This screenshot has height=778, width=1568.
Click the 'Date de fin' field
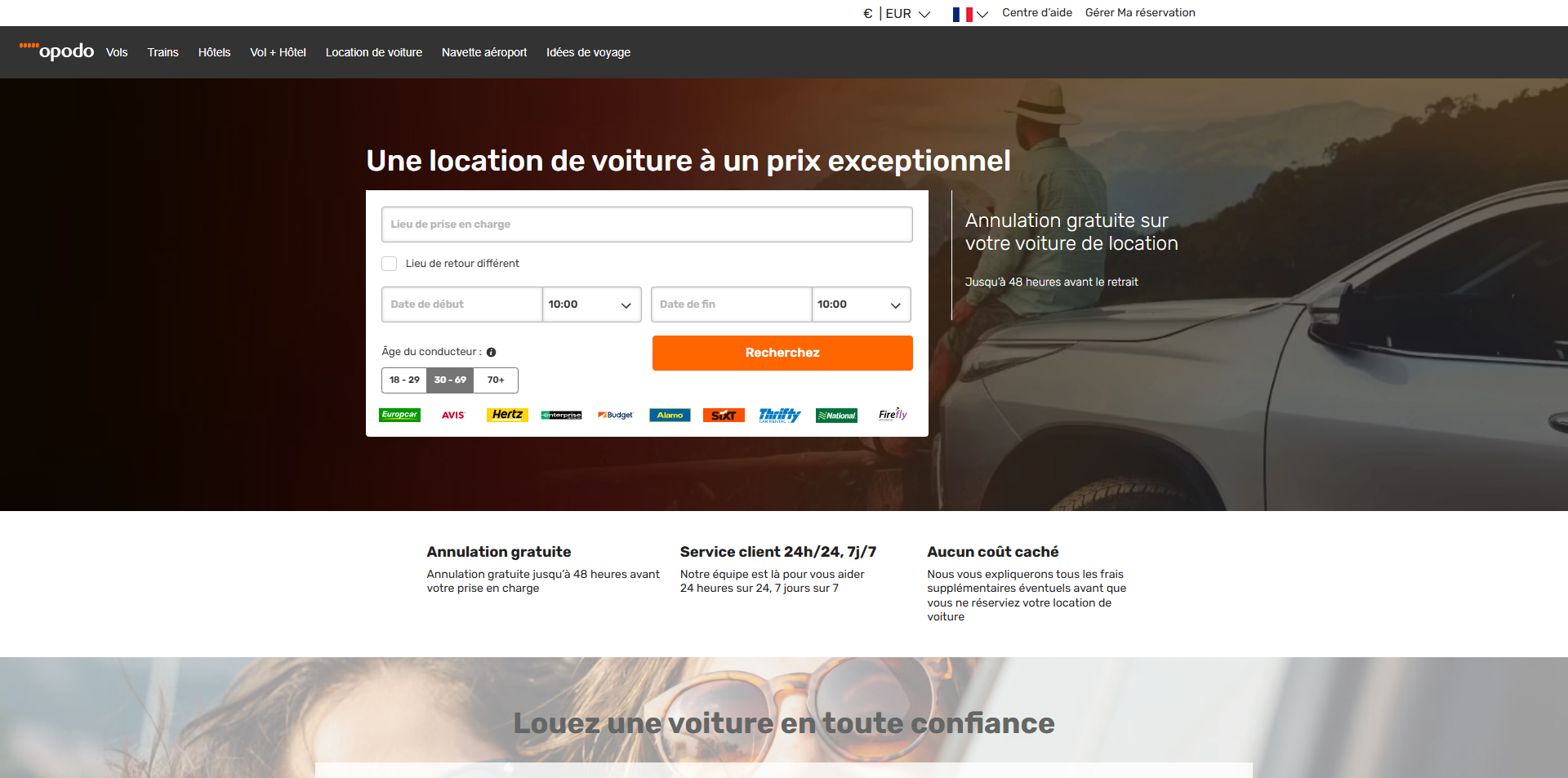pyautogui.click(x=731, y=305)
